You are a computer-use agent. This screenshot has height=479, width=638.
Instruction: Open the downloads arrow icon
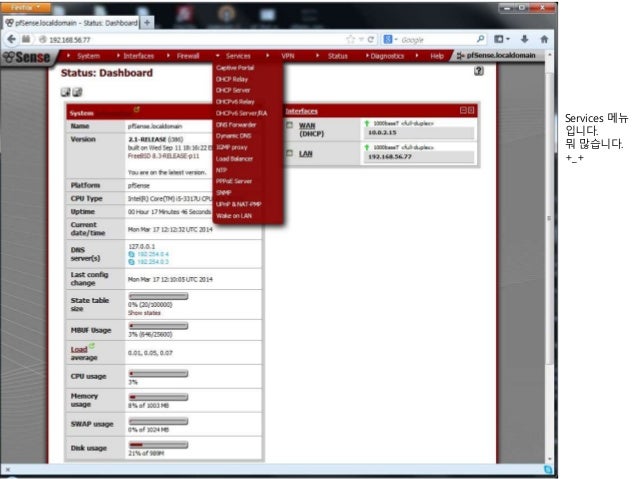click(524, 39)
